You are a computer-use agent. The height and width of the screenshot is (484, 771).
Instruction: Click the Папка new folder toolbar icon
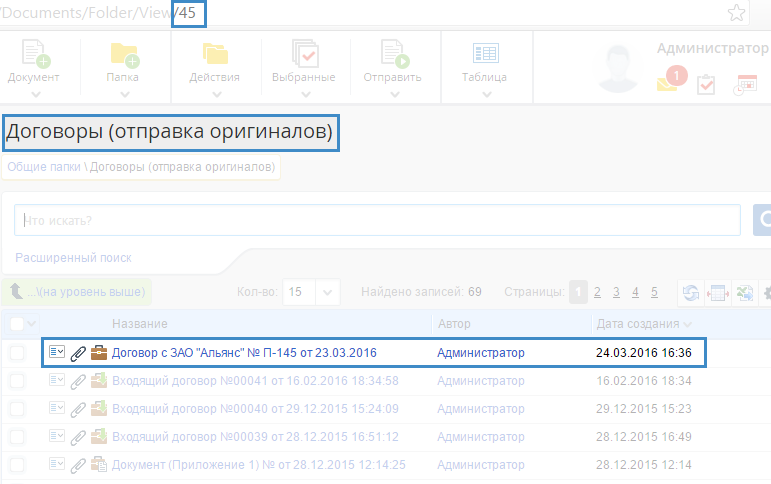coord(125,54)
